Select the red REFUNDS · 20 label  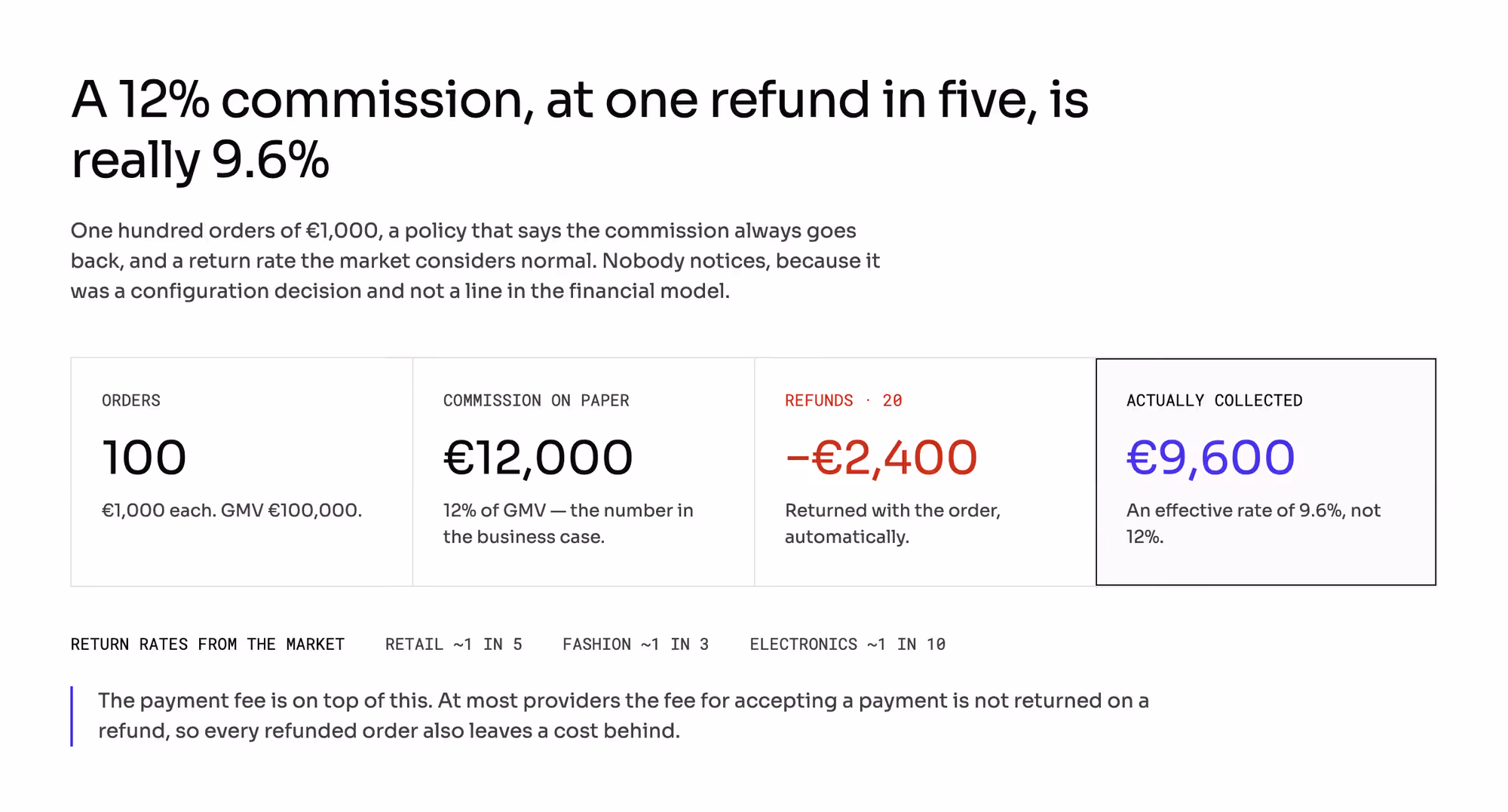(x=843, y=400)
